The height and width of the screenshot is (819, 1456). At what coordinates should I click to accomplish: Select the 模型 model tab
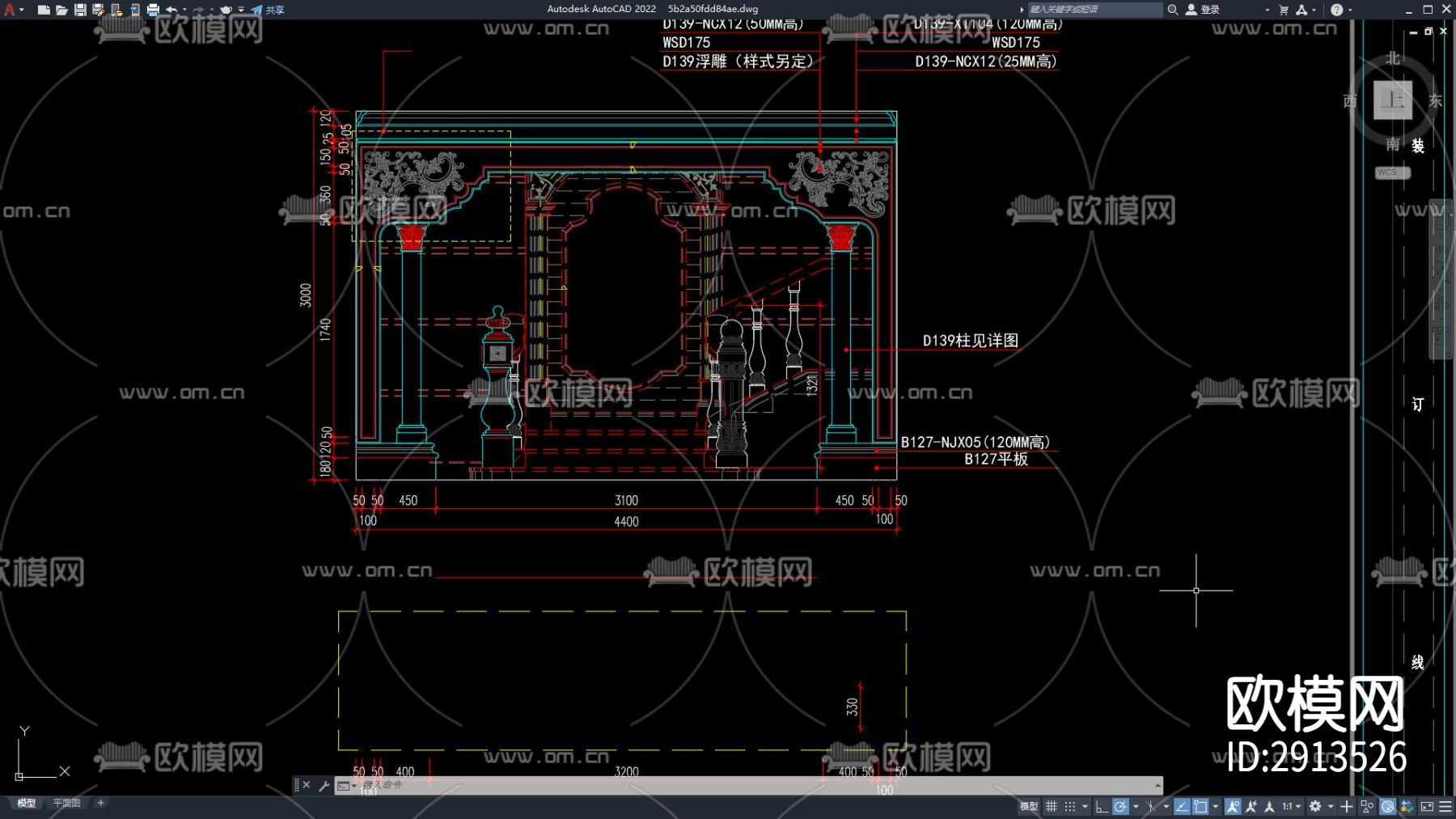pos(27,803)
